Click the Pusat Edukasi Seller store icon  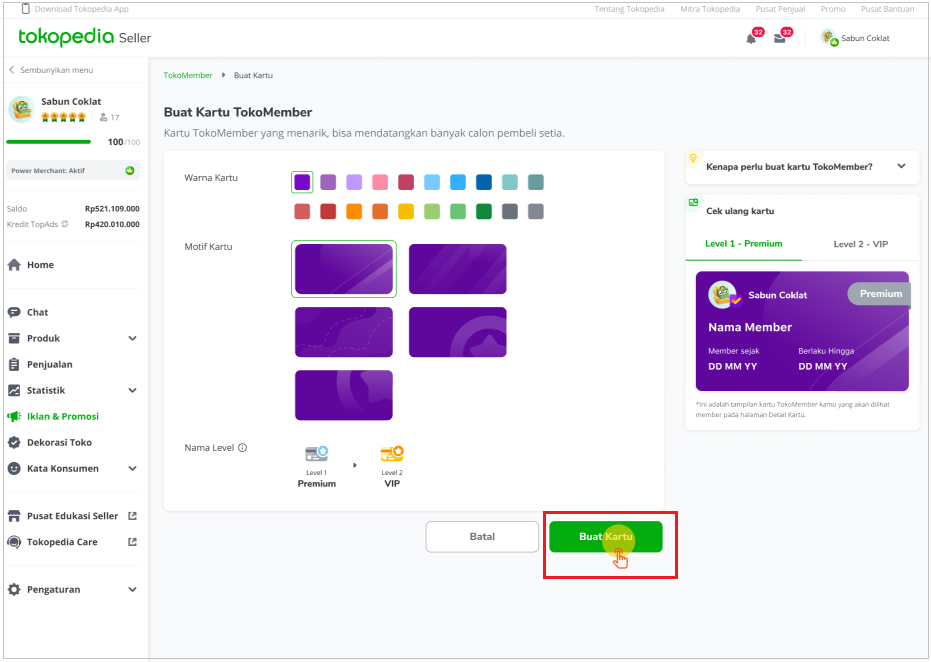[x=14, y=516]
